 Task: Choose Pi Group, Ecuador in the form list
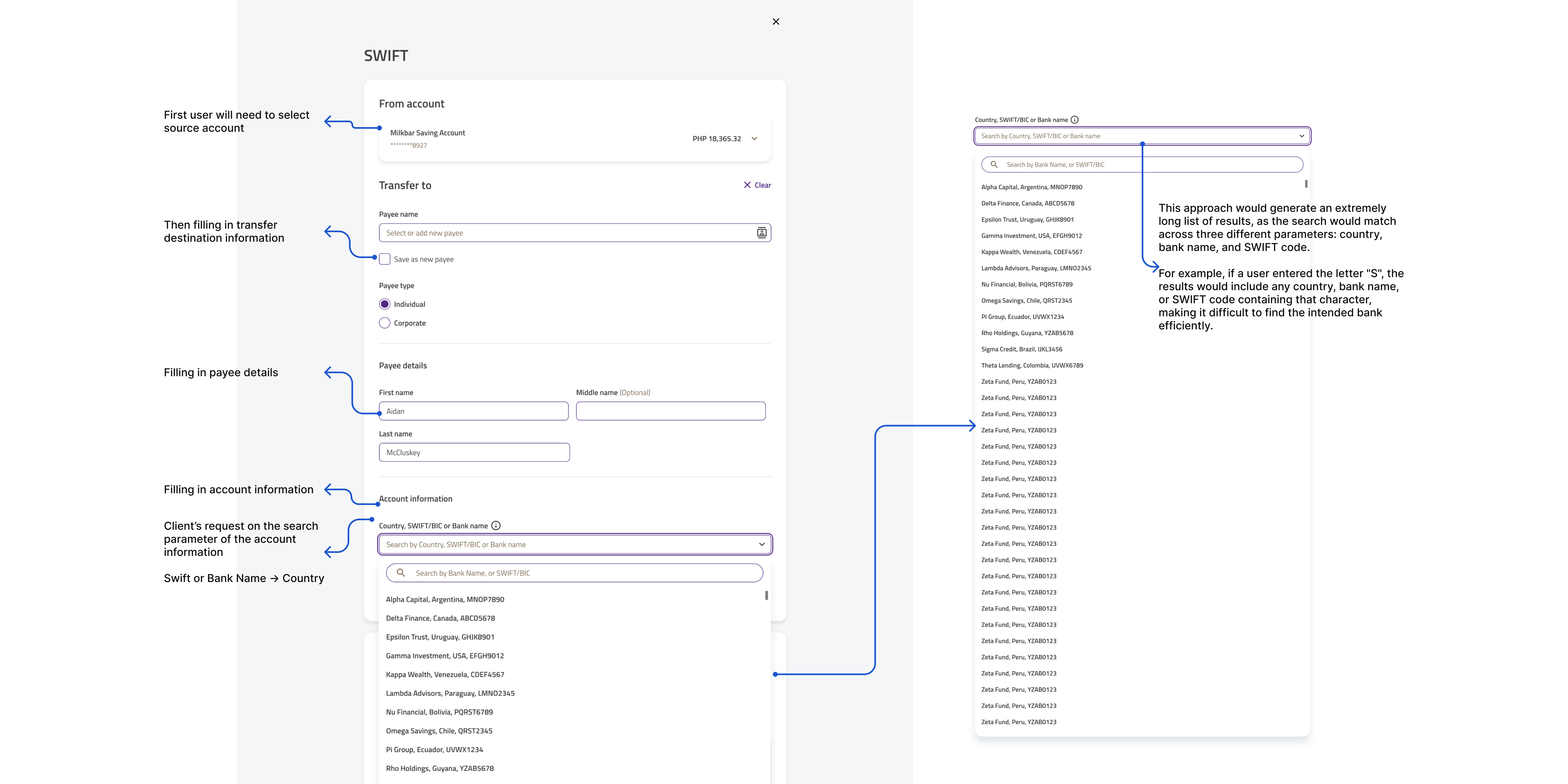(435, 750)
